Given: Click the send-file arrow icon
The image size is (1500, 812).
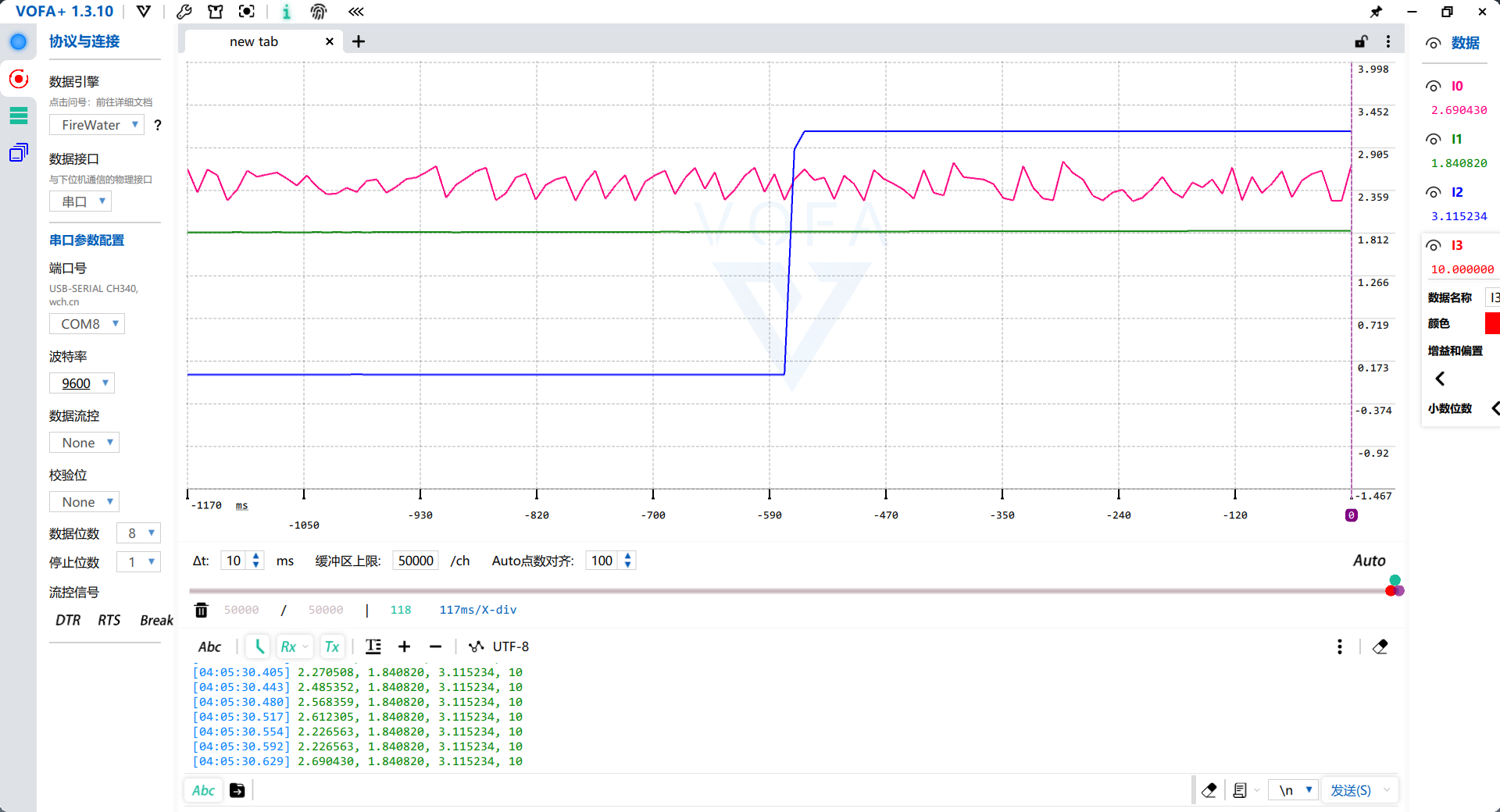Looking at the screenshot, I should 237,790.
